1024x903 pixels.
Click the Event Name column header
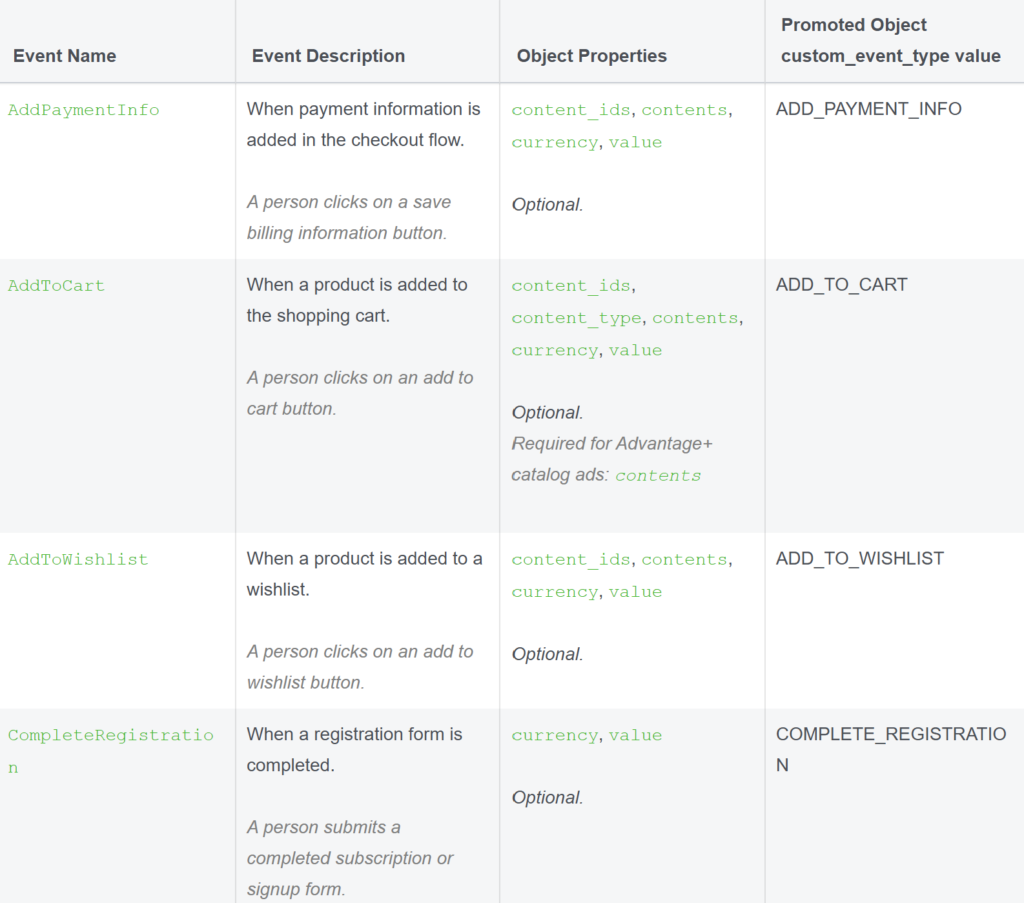[65, 56]
